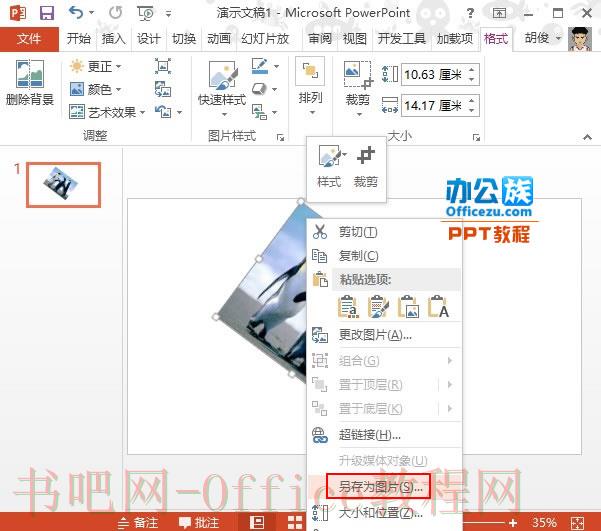The width and height of the screenshot is (601, 531).
Task: Paste keeping source formatting icon
Action: tap(378, 307)
